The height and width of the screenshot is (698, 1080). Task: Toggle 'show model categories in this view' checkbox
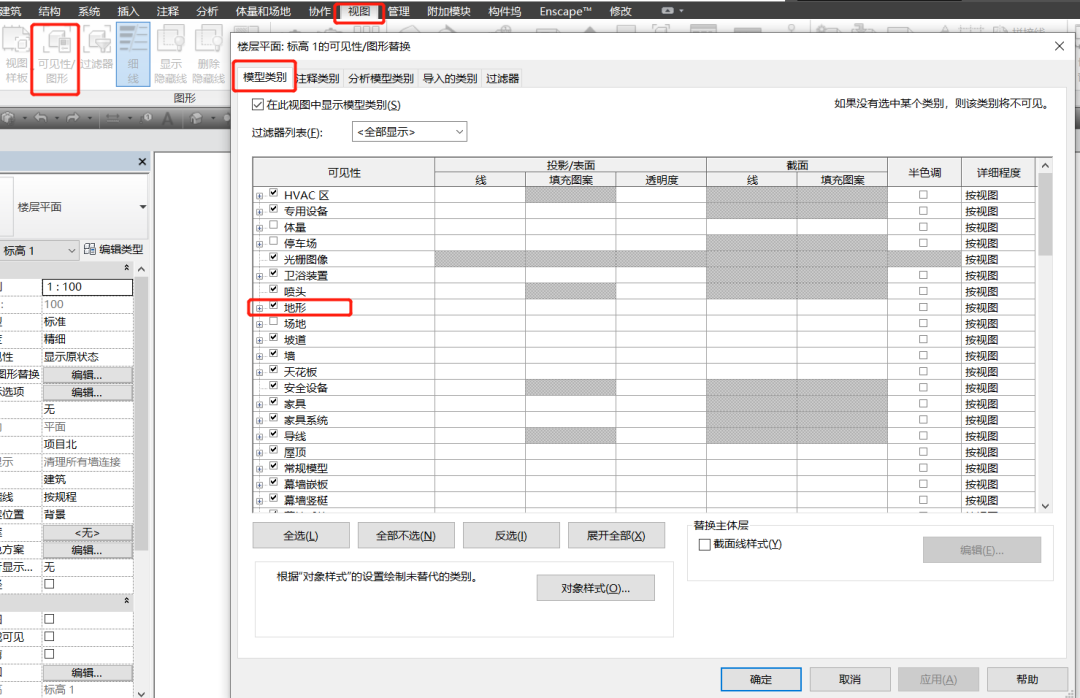(258, 105)
